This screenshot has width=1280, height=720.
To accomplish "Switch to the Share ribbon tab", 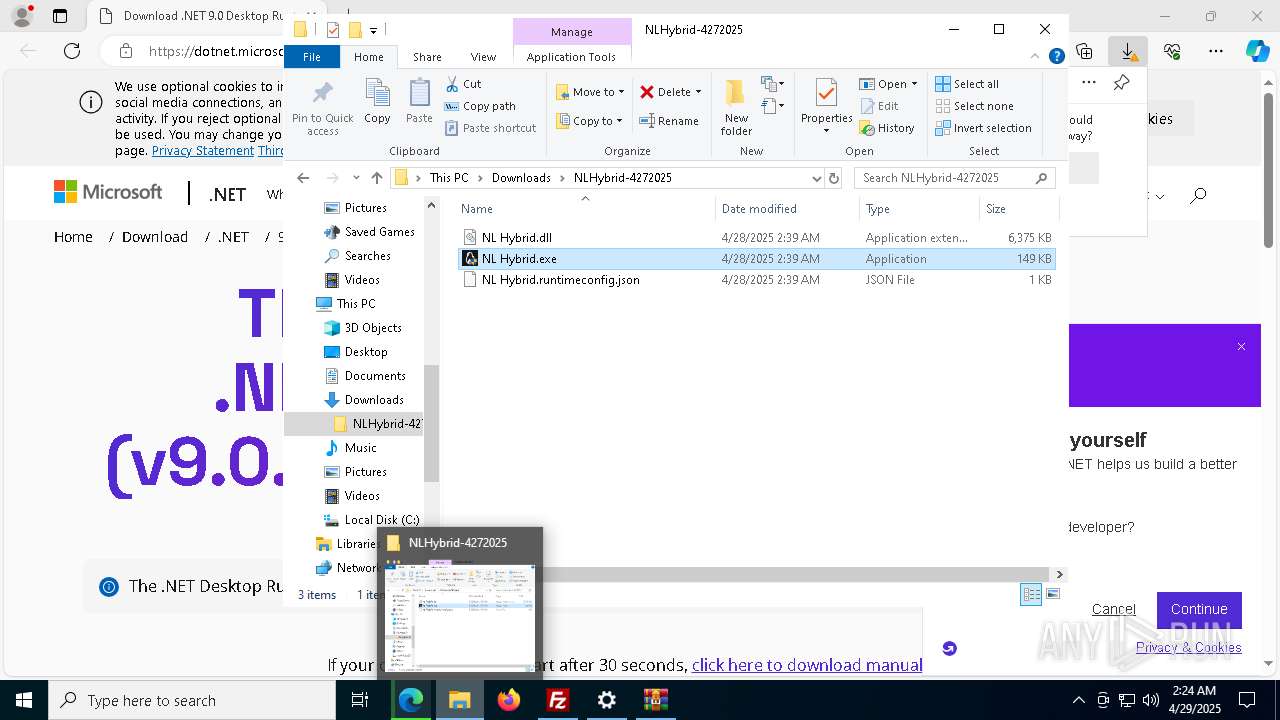I will click(x=427, y=57).
